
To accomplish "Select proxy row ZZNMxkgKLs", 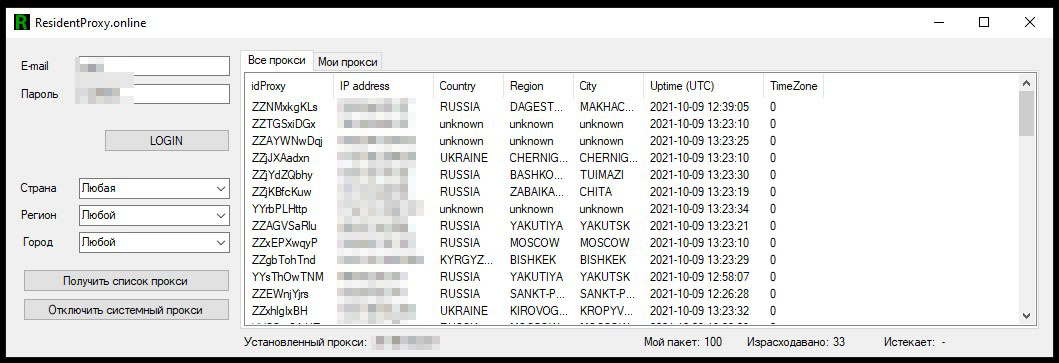I will [x=631, y=107].
